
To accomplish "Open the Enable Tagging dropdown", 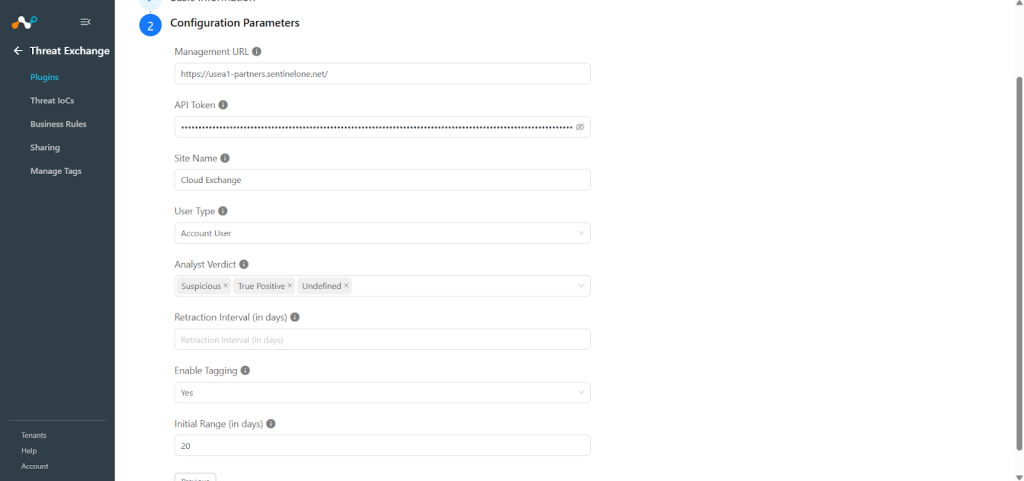I will pos(382,393).
